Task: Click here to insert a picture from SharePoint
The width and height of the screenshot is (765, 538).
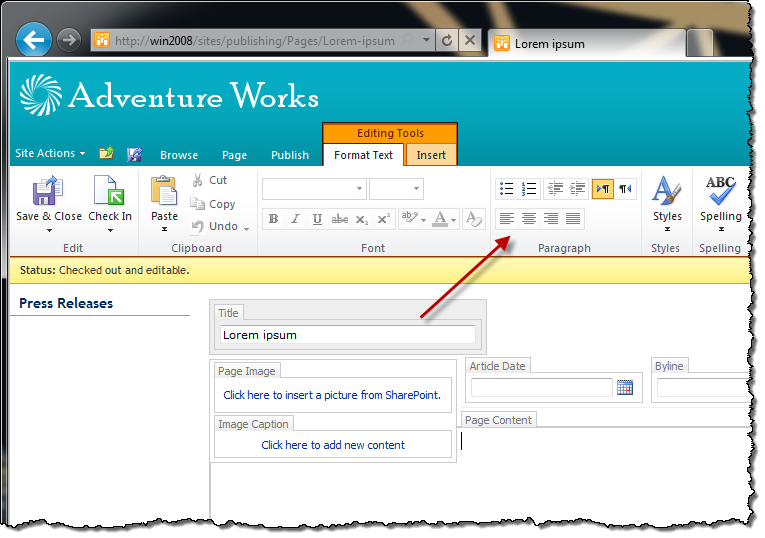Action: pyautogui.click(x=332, y=395)
